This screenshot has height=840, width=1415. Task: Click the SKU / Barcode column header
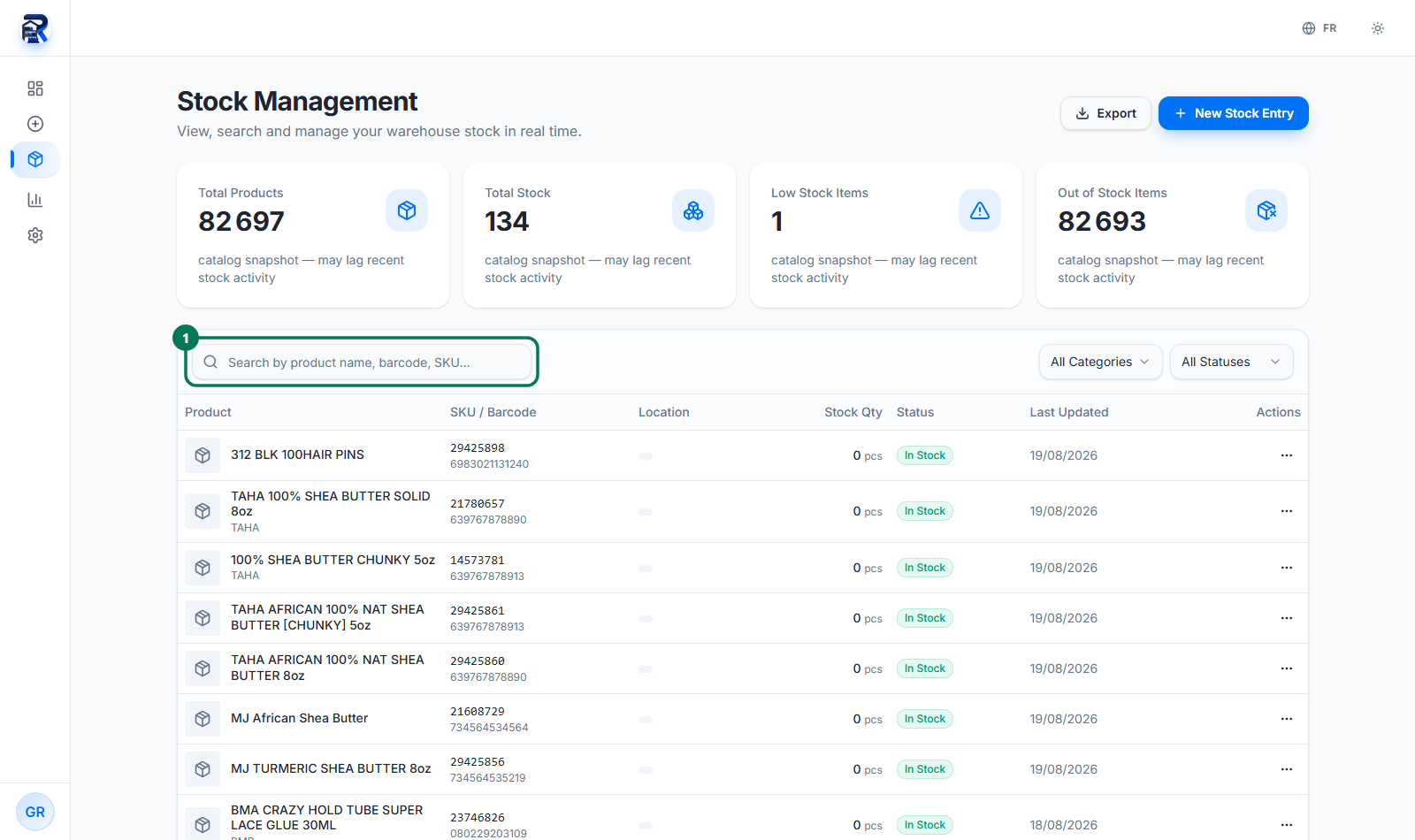493,412
